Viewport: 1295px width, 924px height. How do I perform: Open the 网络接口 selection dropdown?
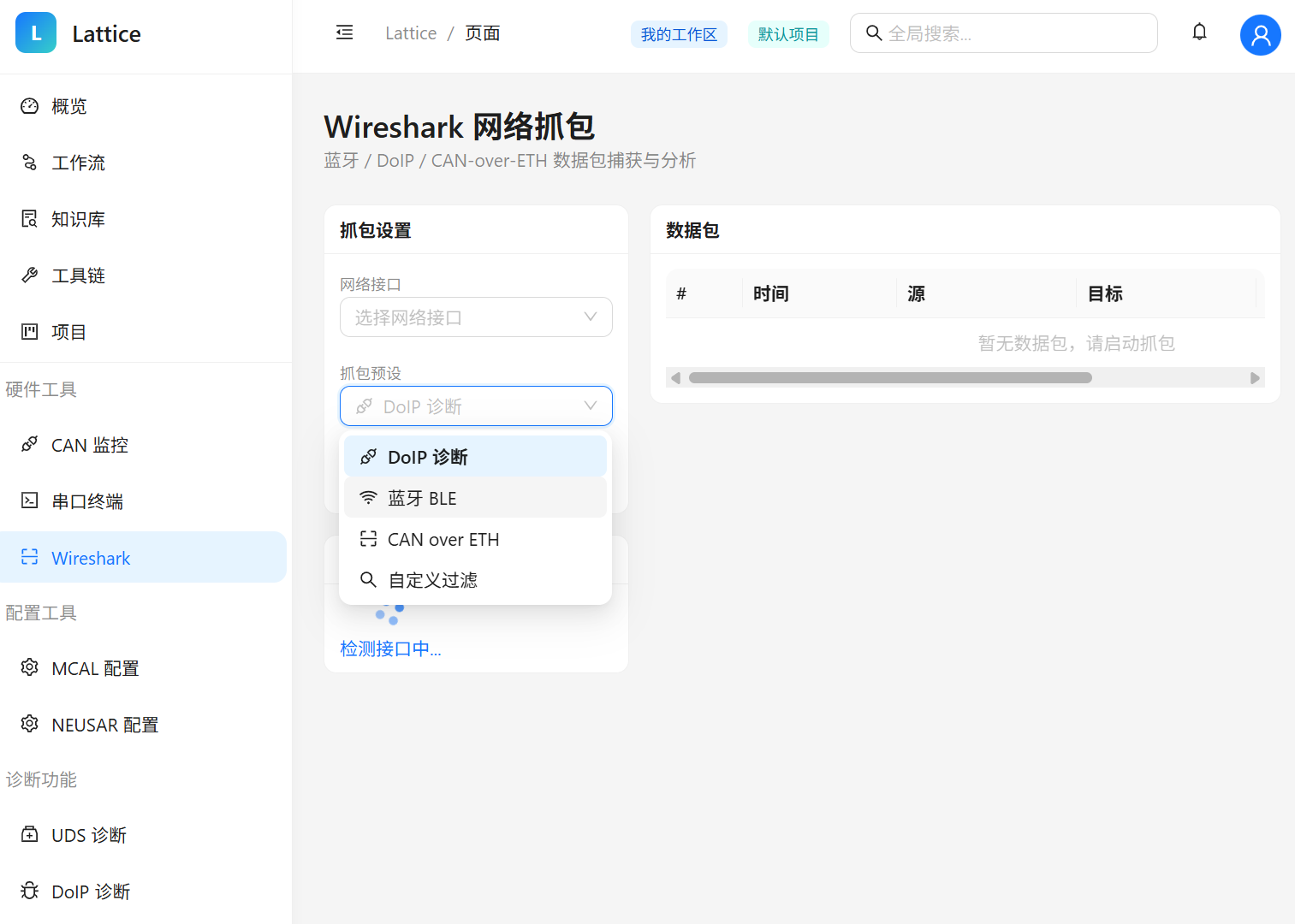[x=476, y=317]
